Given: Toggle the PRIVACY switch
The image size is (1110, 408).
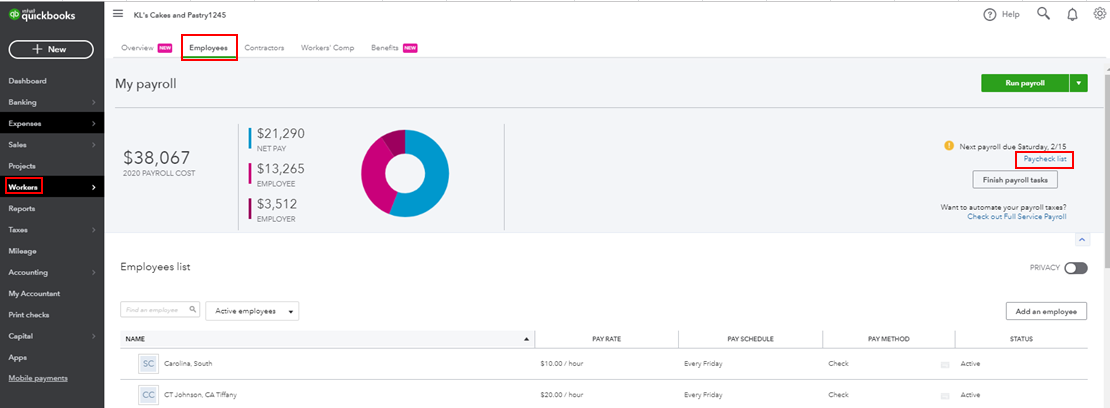Looking at the screenshot, I should pos(1075,268).
